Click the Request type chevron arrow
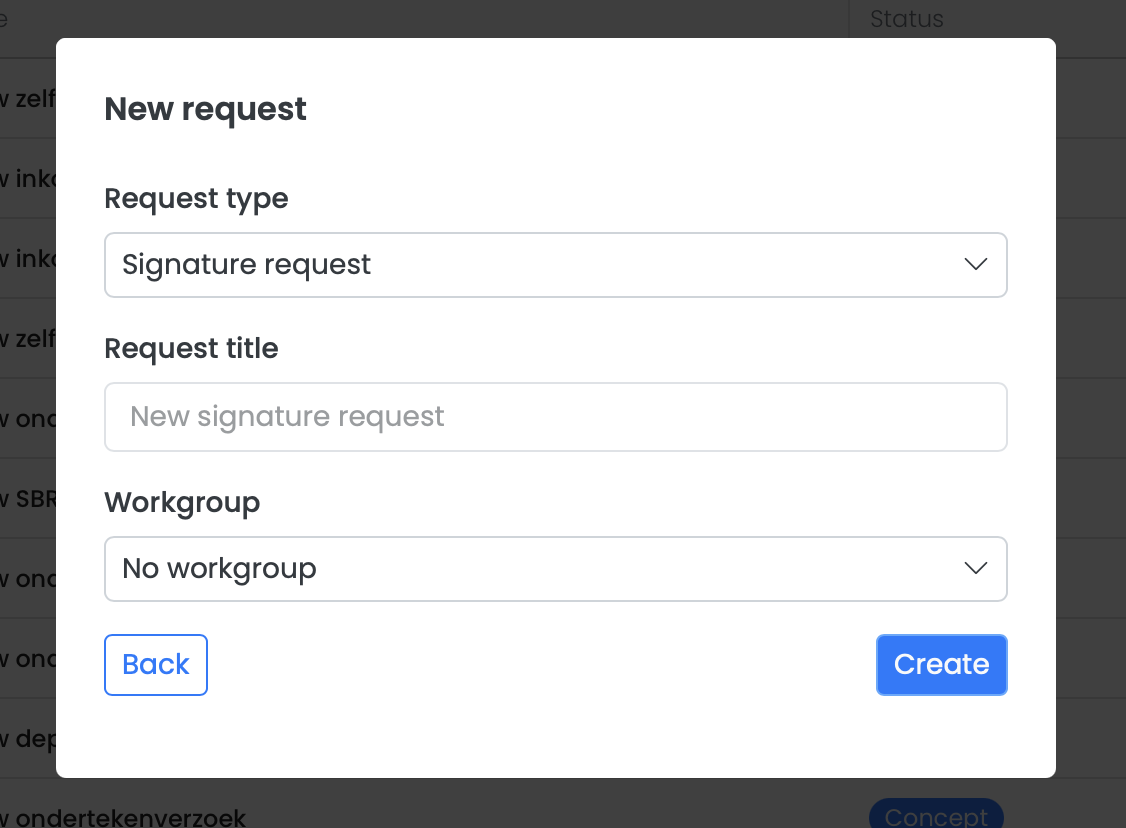This screenshot has height=828, width=1126. [x=975, y=265]
